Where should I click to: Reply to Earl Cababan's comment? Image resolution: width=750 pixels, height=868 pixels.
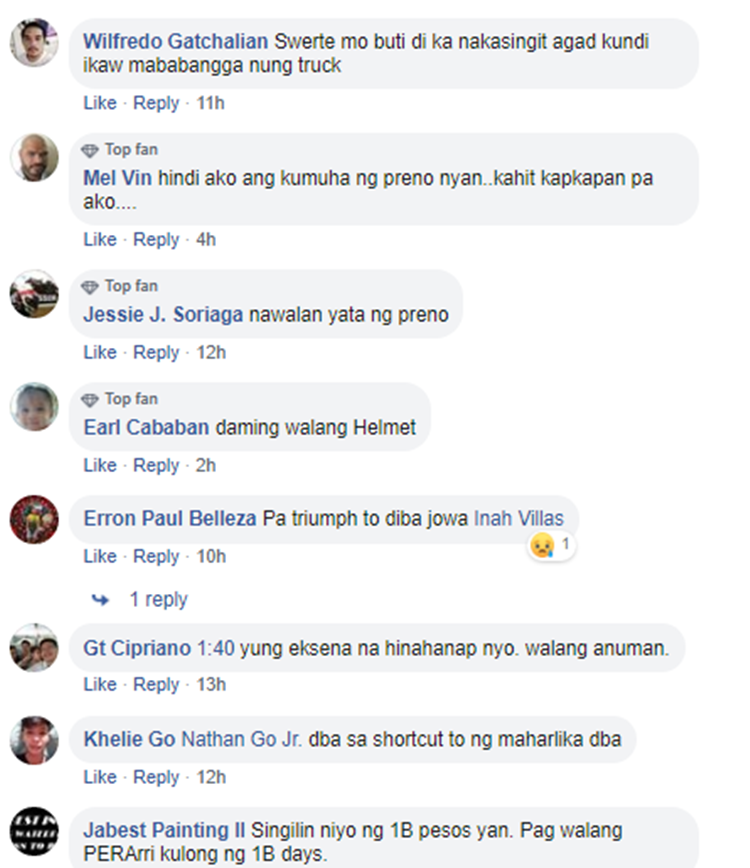tap(156, 466)
